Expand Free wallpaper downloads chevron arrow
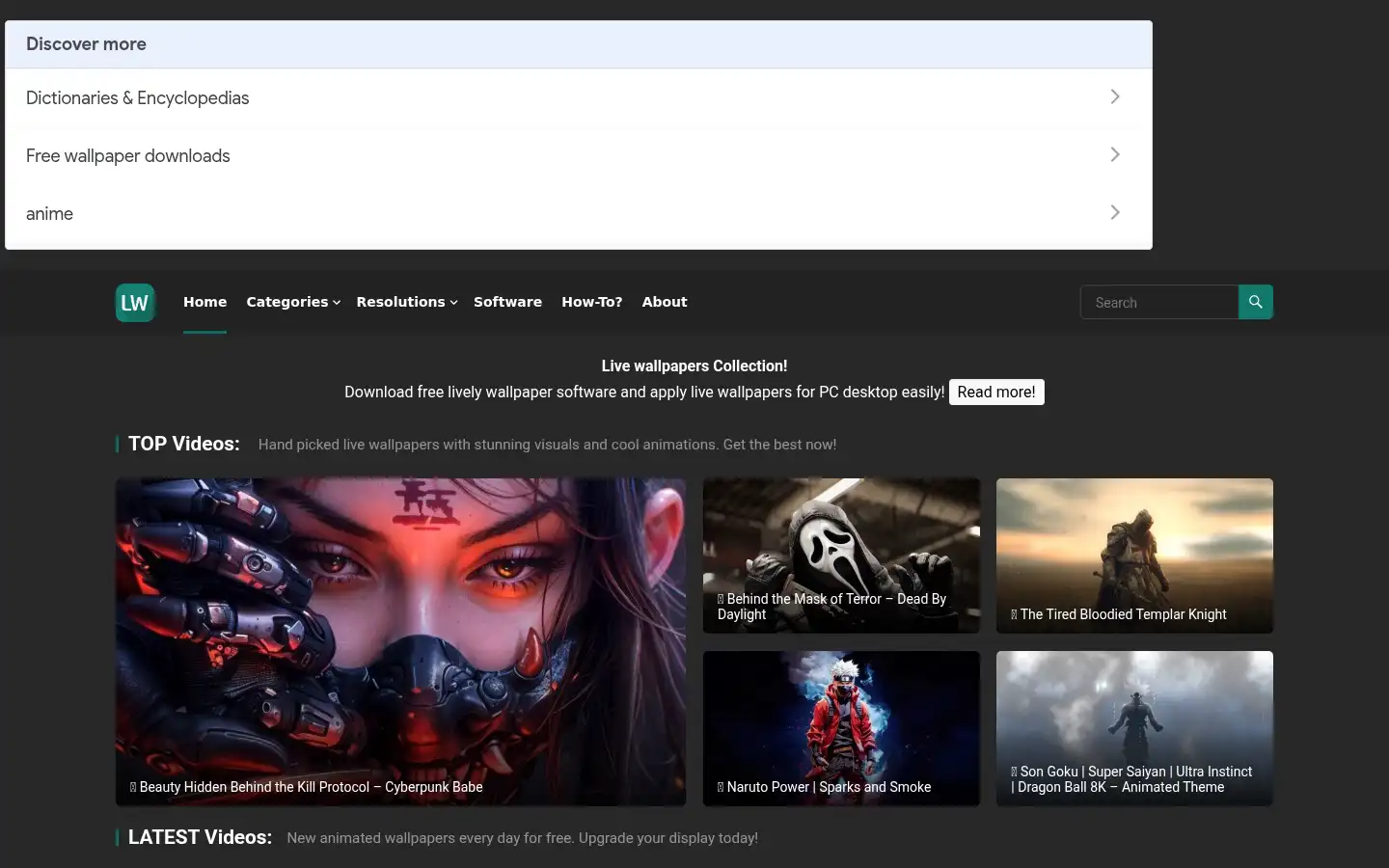Viewport: 1389px width, 868px height. tap(1115, 154)
